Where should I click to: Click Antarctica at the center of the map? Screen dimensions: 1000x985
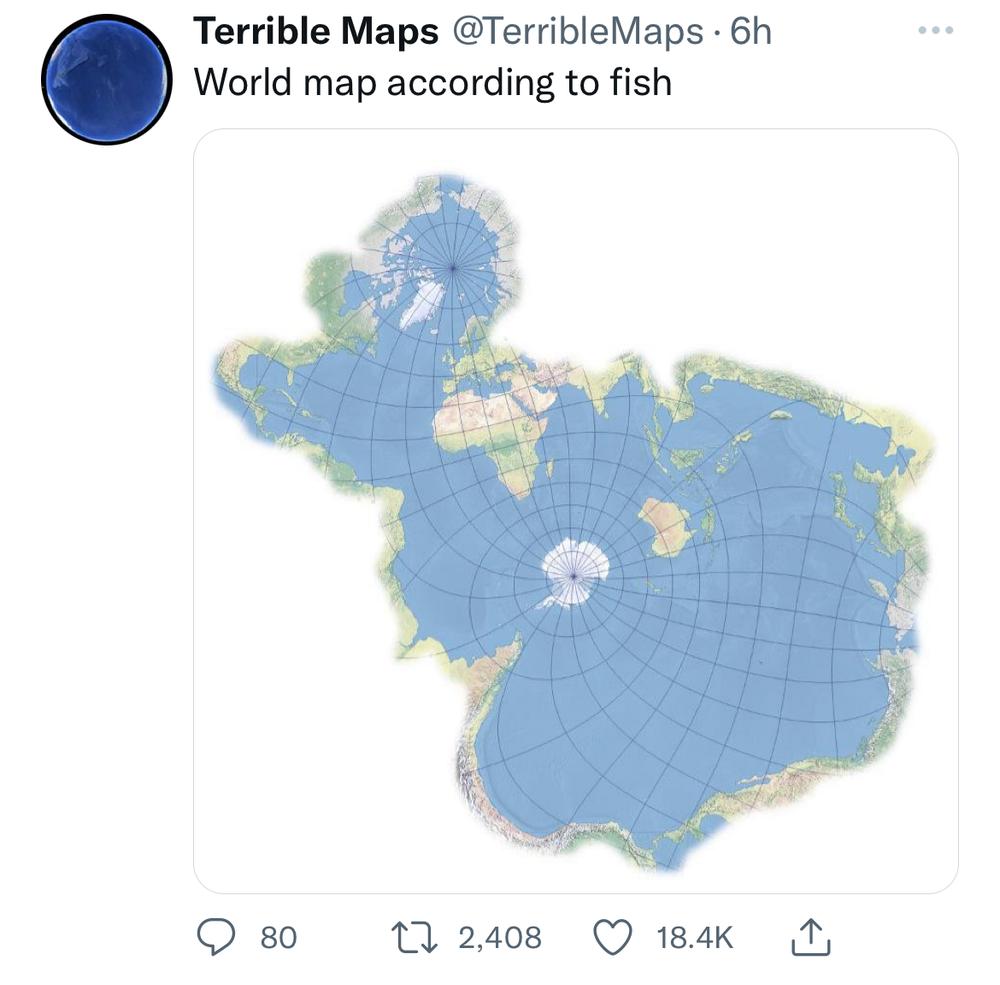pos(575,573)
